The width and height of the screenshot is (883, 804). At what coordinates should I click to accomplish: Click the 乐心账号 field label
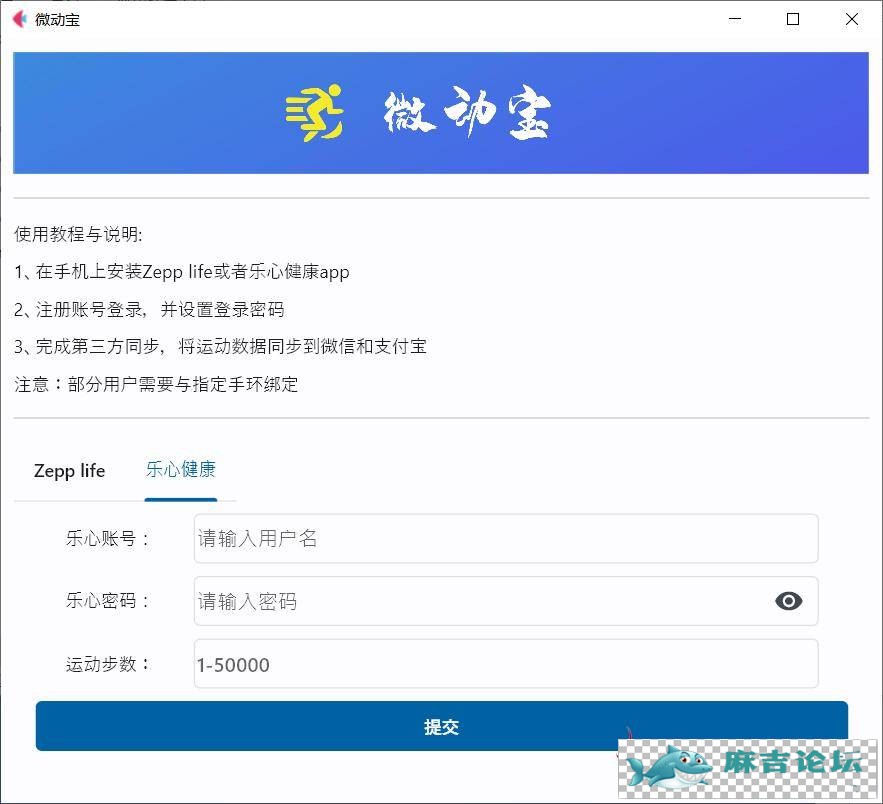tap(107, 539)
